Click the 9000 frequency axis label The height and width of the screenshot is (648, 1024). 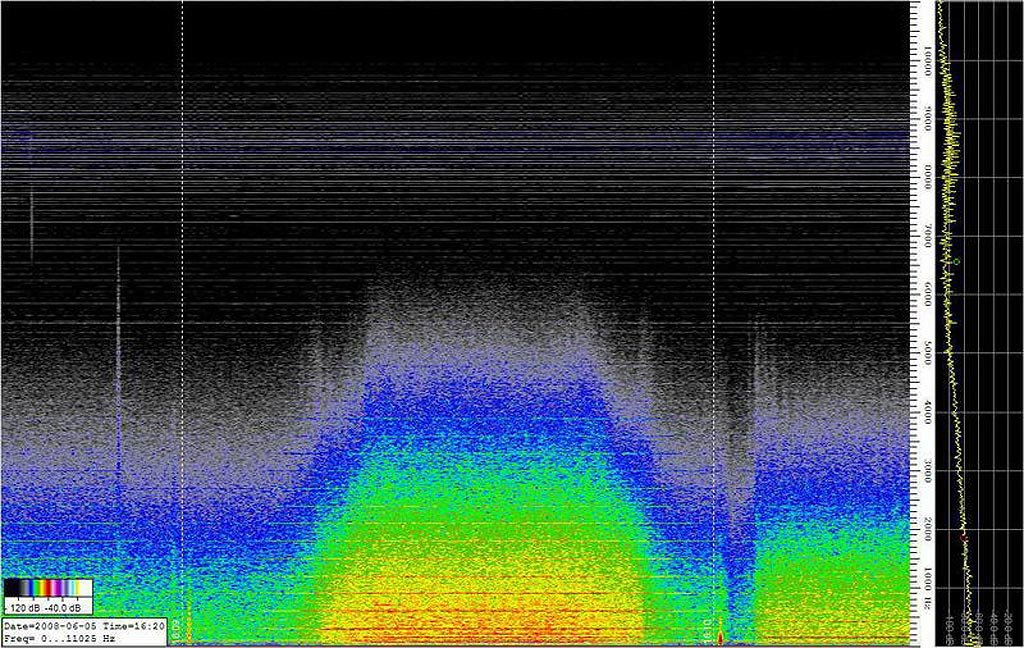926,120
